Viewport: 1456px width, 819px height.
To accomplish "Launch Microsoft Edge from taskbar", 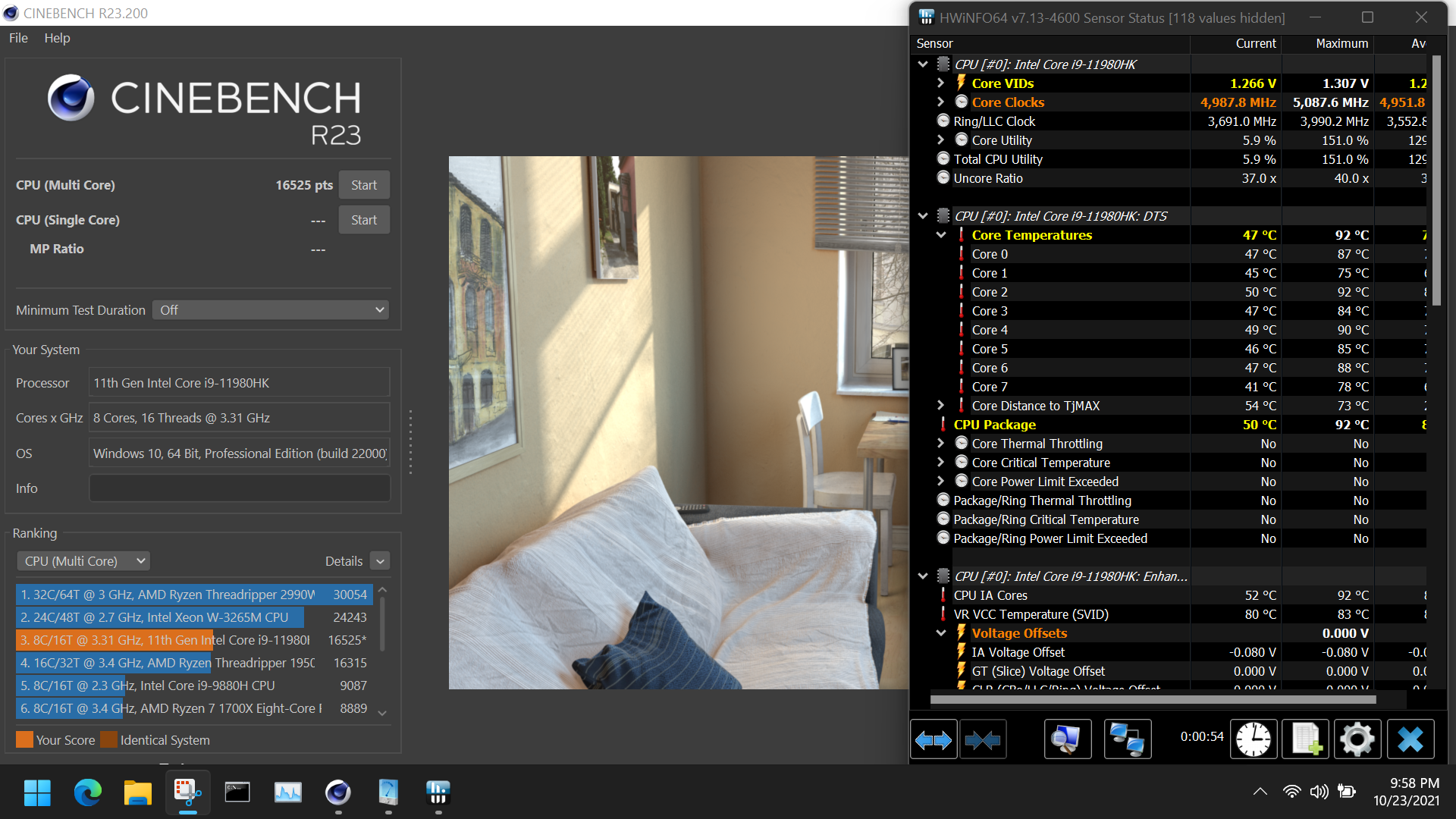I will [87, 793].
